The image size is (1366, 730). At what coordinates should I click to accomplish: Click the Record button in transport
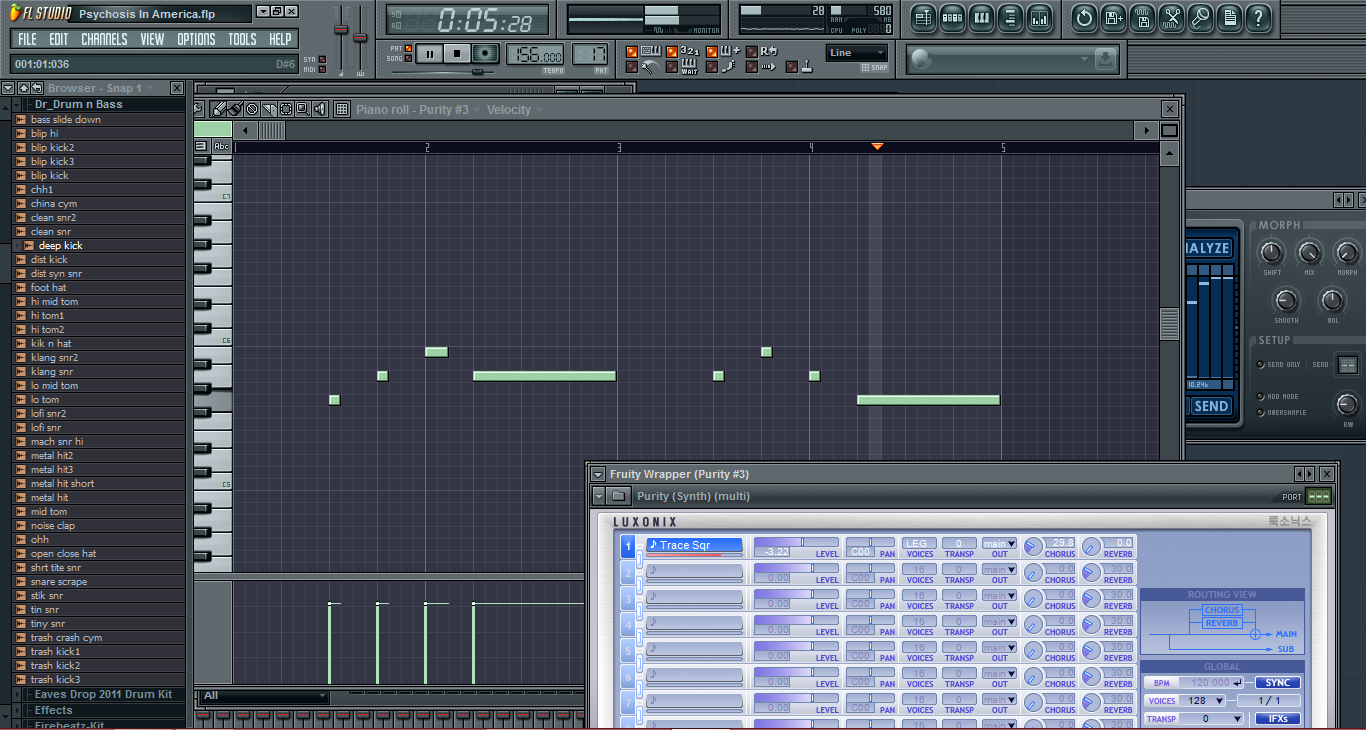486,54
